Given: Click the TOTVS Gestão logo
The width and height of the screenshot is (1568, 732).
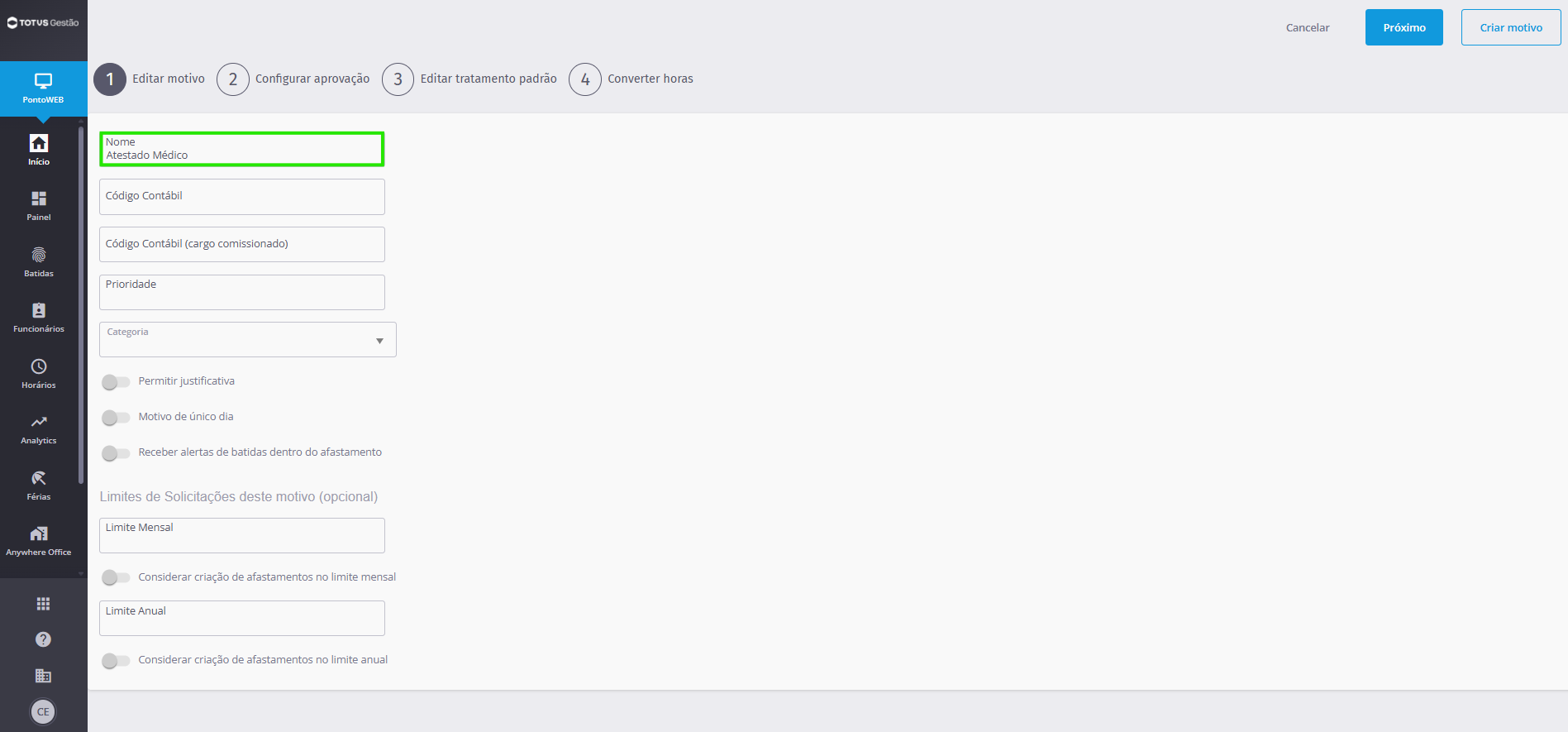Looking at the screenshot, I should pos(43,22).
